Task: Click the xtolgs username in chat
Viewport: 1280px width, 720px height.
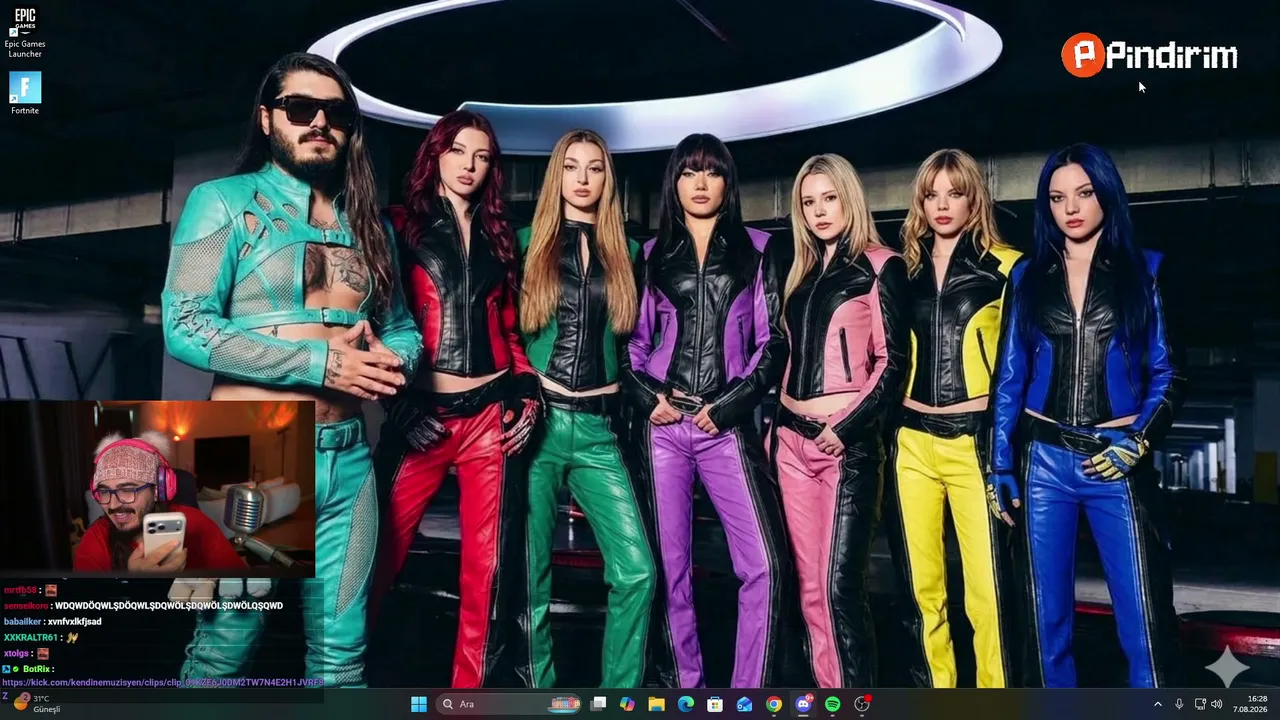Action: coord(16,653)
